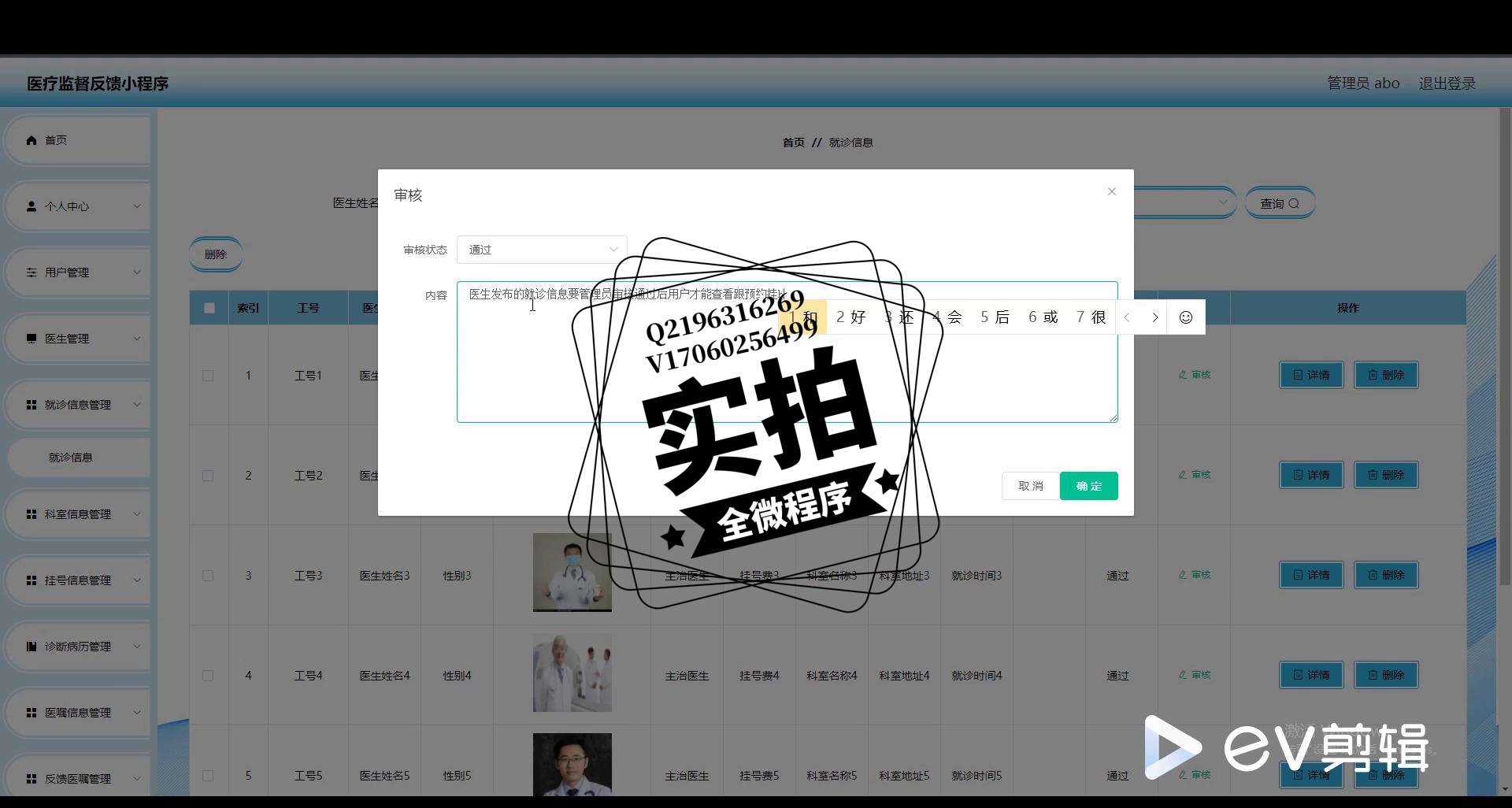Image resolution: width=1512 pixels, height=808 pixels.
Task: Click the grid icon beside 就诊信息管理
Action: click(x=31, y=405)
